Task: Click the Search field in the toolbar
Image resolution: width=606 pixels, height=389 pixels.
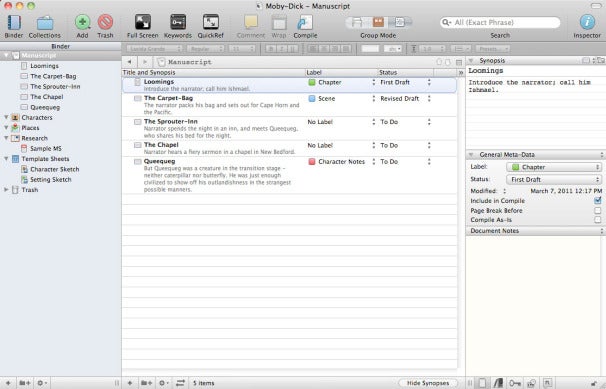Action: [500, 22]
